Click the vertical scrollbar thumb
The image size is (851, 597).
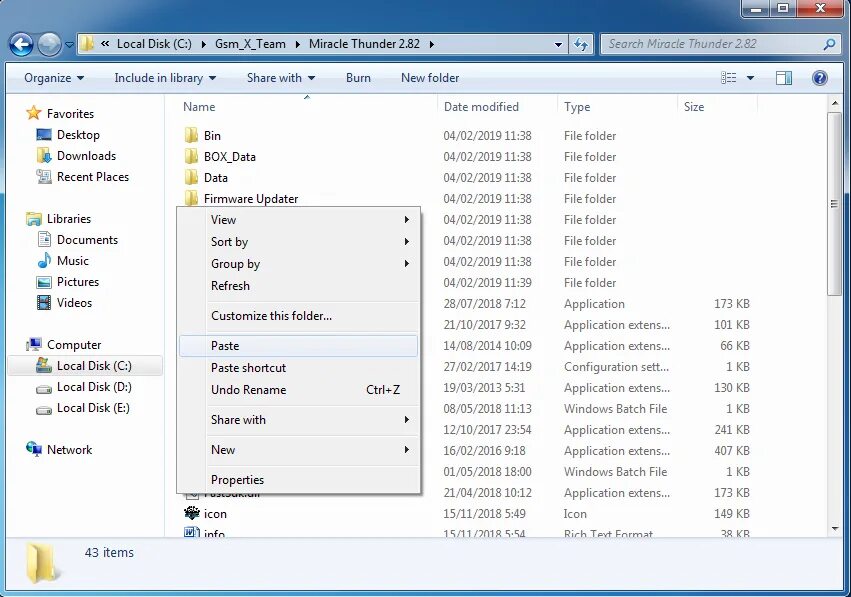click(834, 204)
